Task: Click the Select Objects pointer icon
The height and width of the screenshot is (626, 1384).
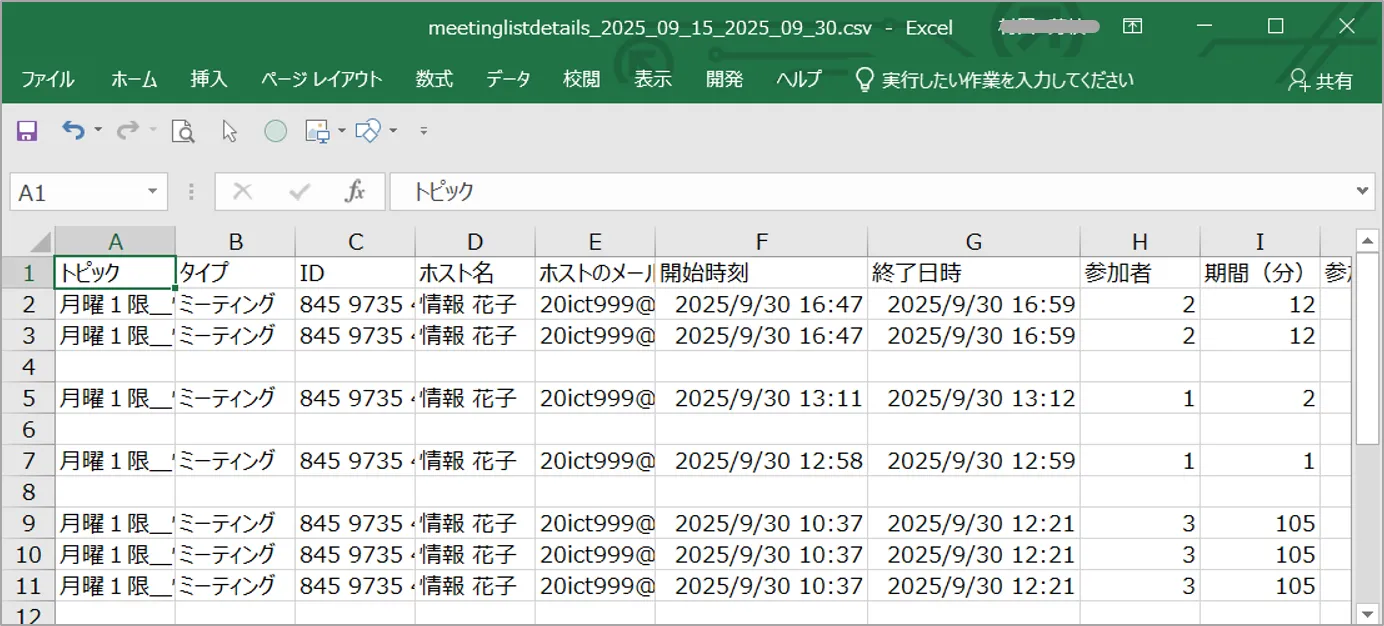Action: coord(230,131)
